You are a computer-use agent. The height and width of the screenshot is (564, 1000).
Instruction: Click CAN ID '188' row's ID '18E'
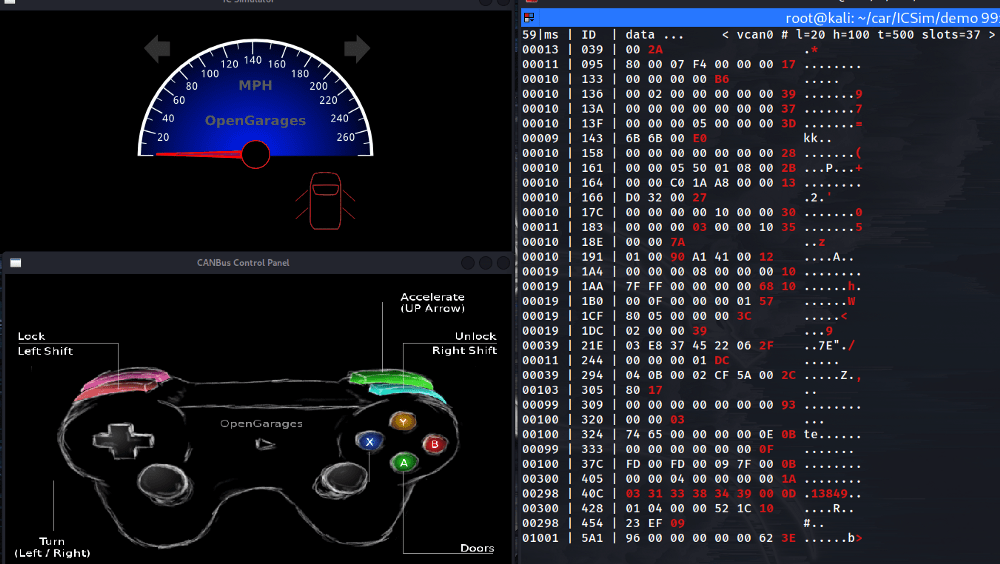[x=592, y=242]
